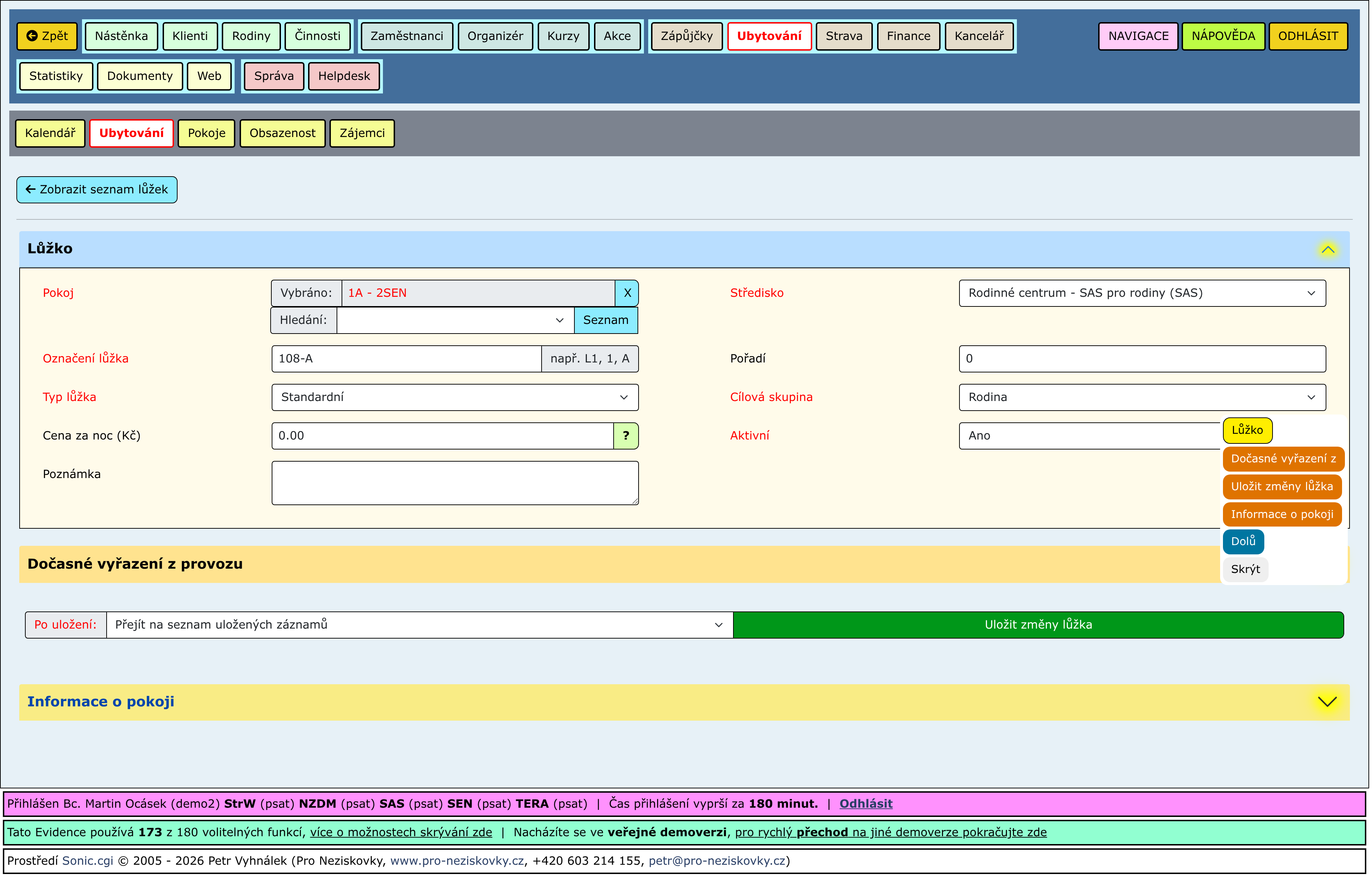Open the Typ lůžka dropdown
1372x894 pixels.
tap(455, 397)
